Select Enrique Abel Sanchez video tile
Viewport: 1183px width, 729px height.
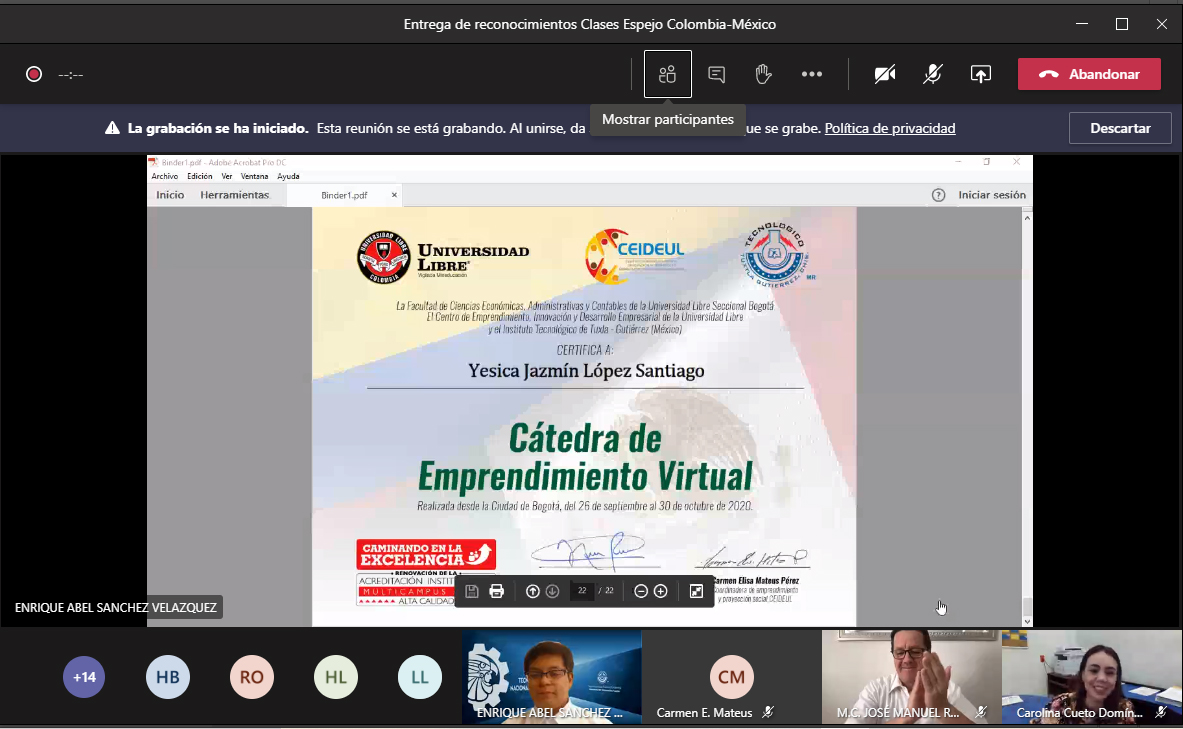(552, 677)
